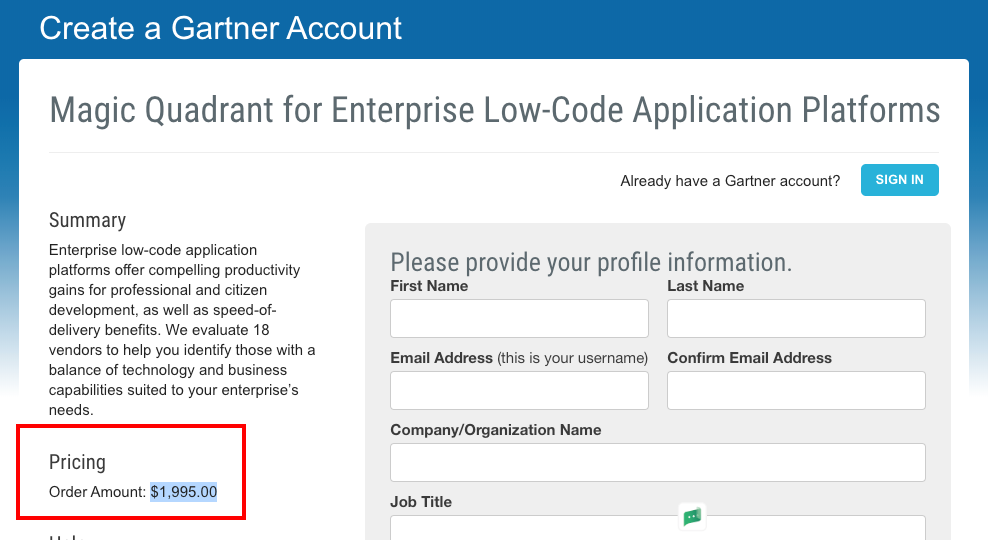Focus the Last Name input field
The image size is (988, 540).
pyautogui.click(x=796, y=318)
